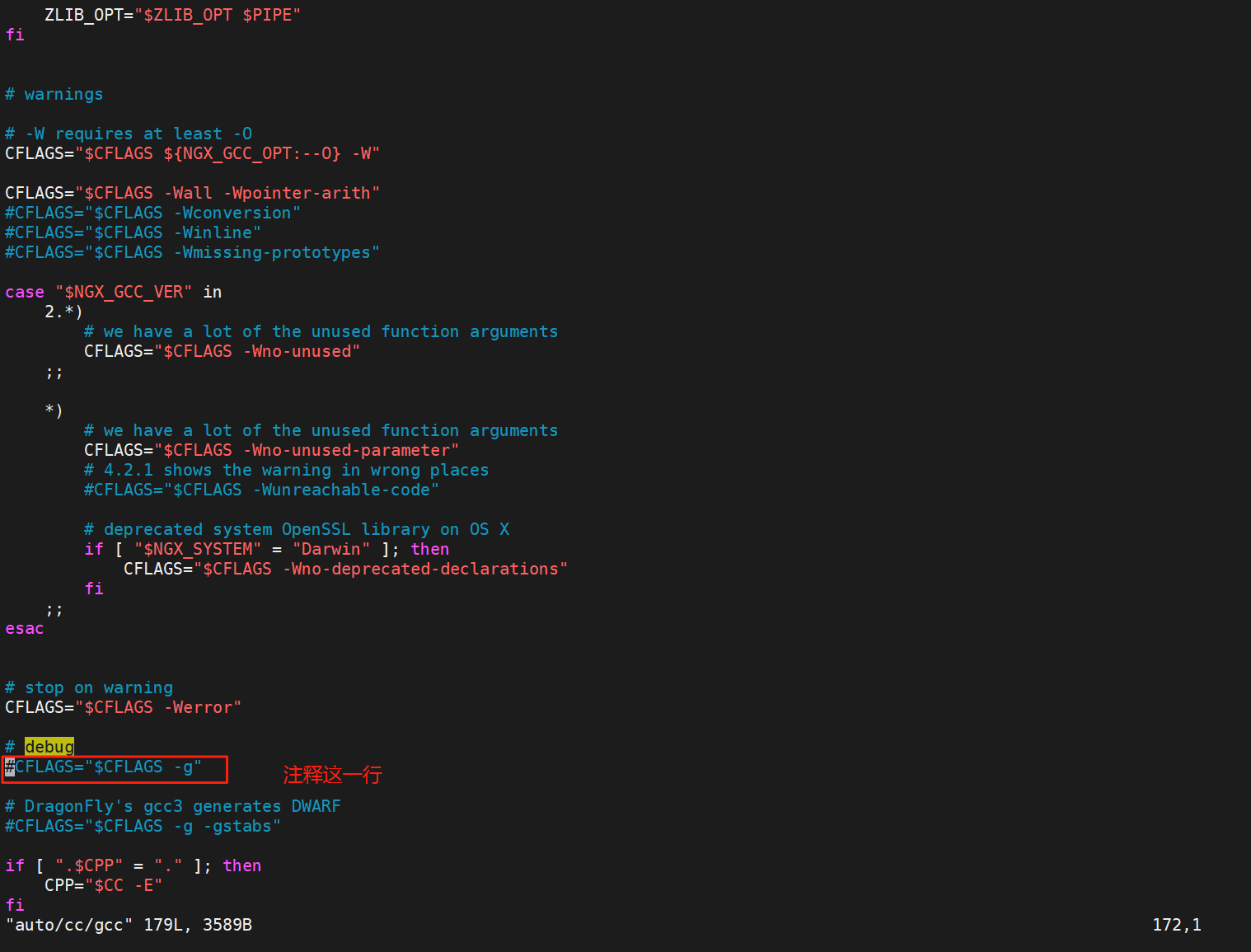Click the '# -W requires at least -O' comment
Screen dimensions: 1251x952
click(129, 134)
